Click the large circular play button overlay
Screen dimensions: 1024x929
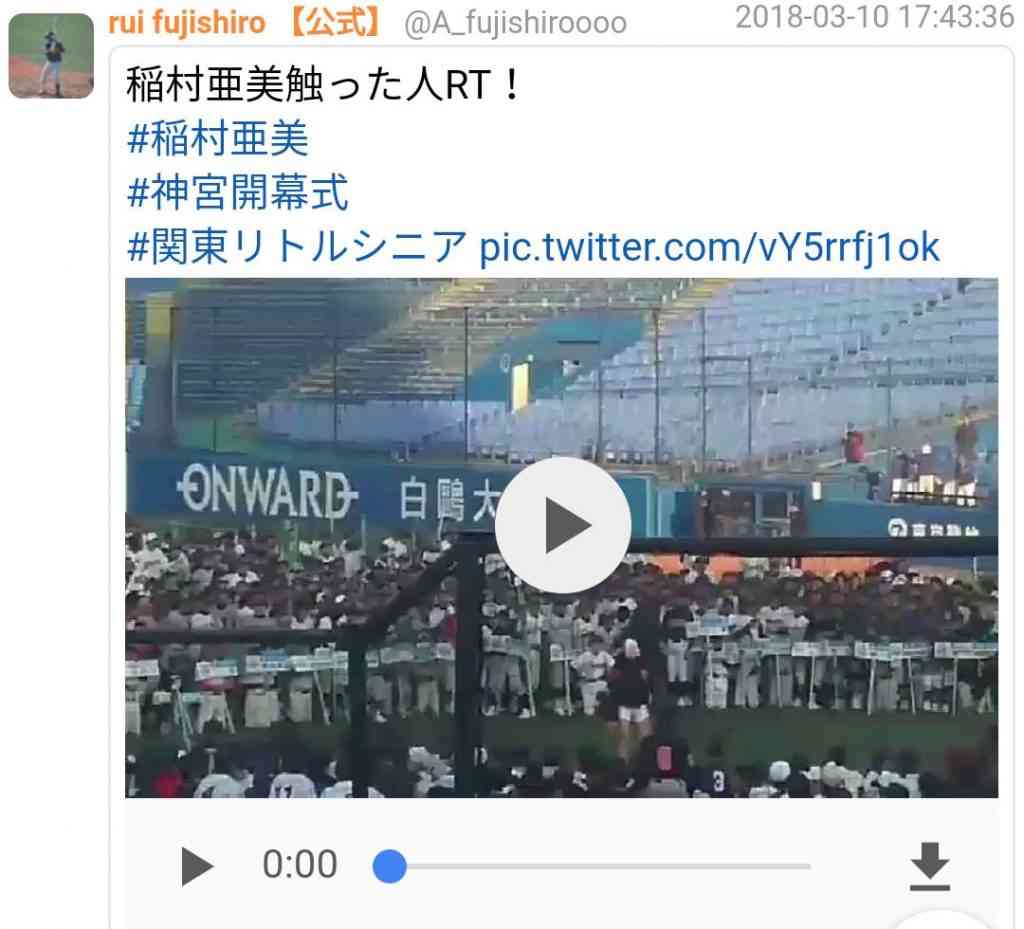pos(563,525)
